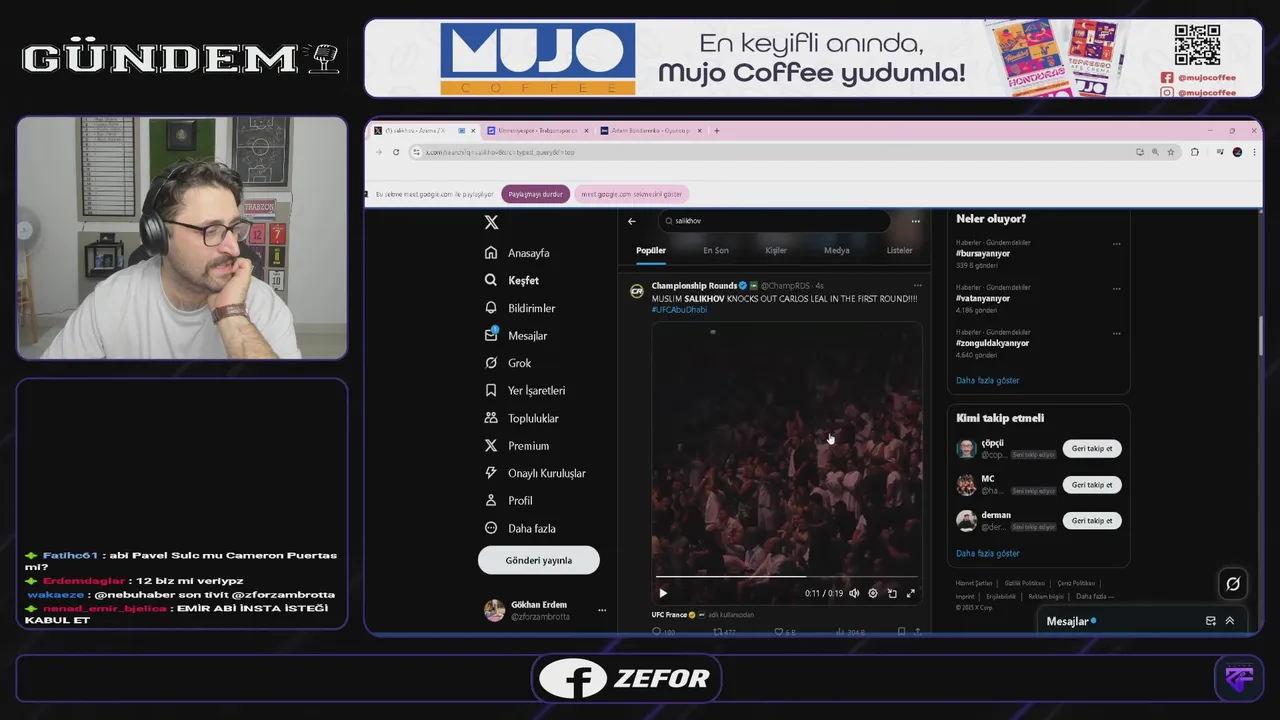Toggle picture-in-picture on video
The height and width of the screenshot is (720, 1280).
892,593
